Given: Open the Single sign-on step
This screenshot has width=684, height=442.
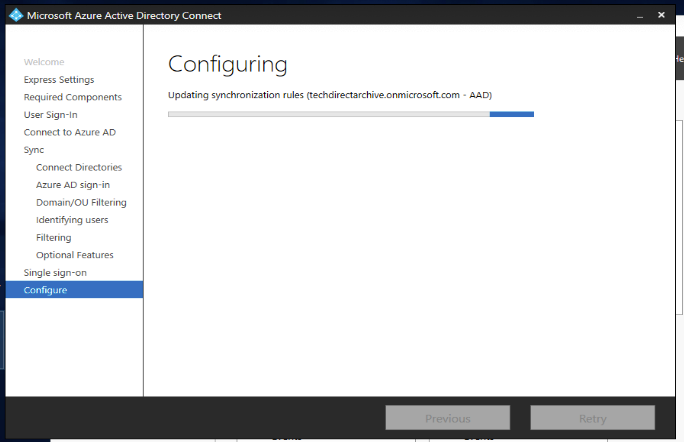Looking at the screenshot, I should pos(55,273).
